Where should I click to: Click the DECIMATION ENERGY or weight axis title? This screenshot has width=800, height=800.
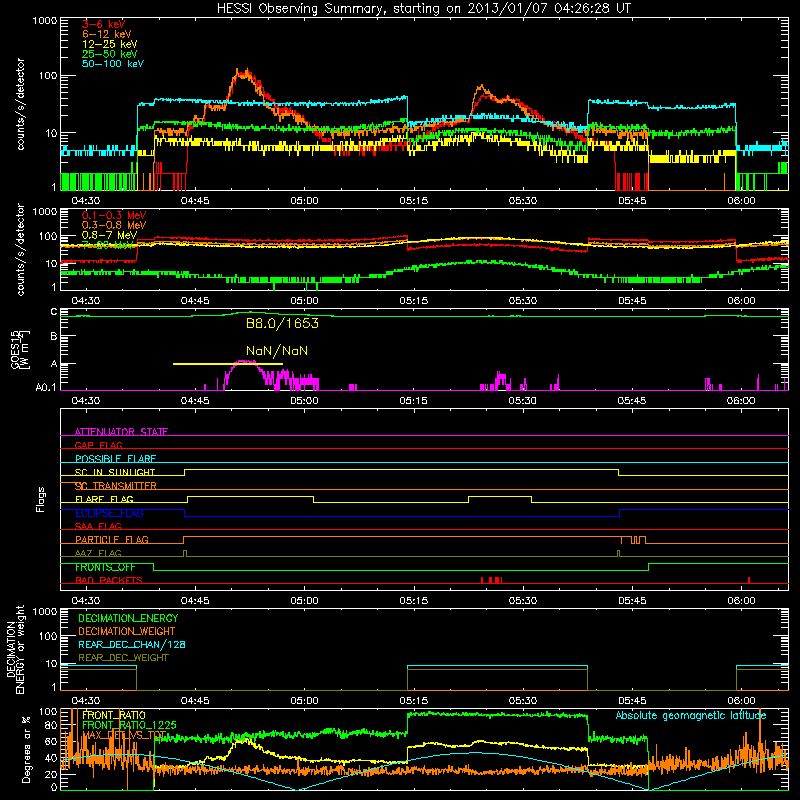(15, 649)
